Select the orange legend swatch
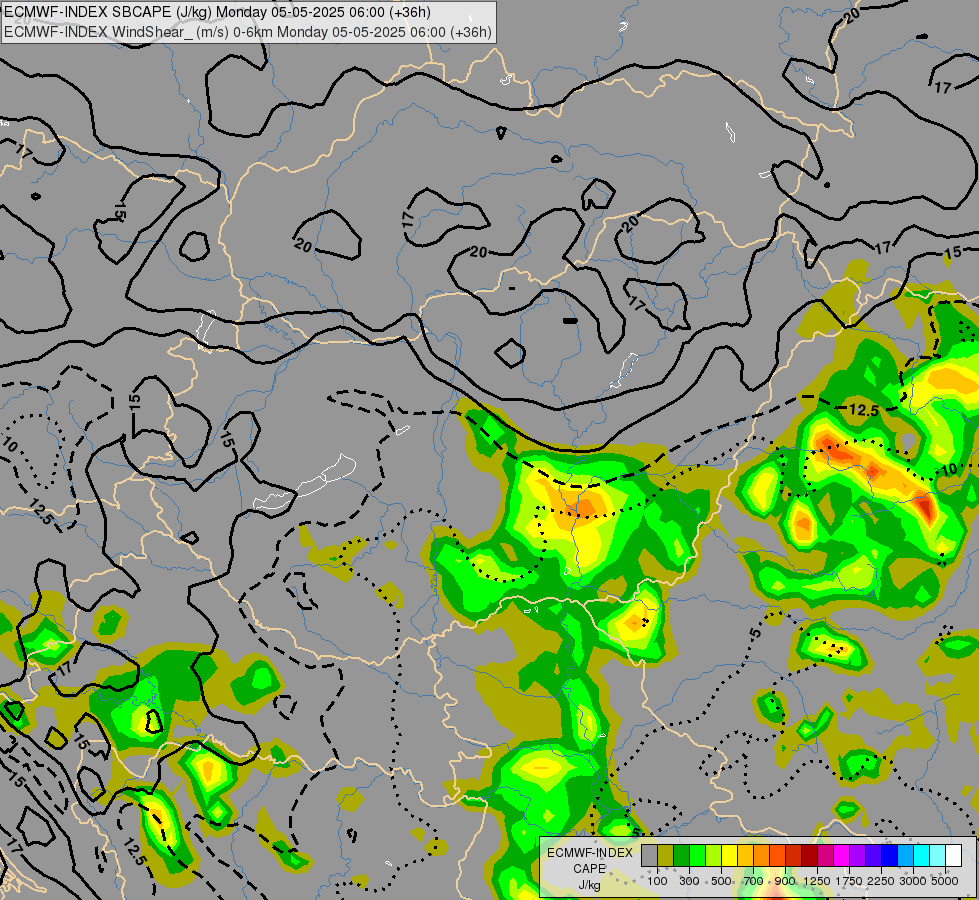Viewport: 979px width, 900px height. click(761, 855)
